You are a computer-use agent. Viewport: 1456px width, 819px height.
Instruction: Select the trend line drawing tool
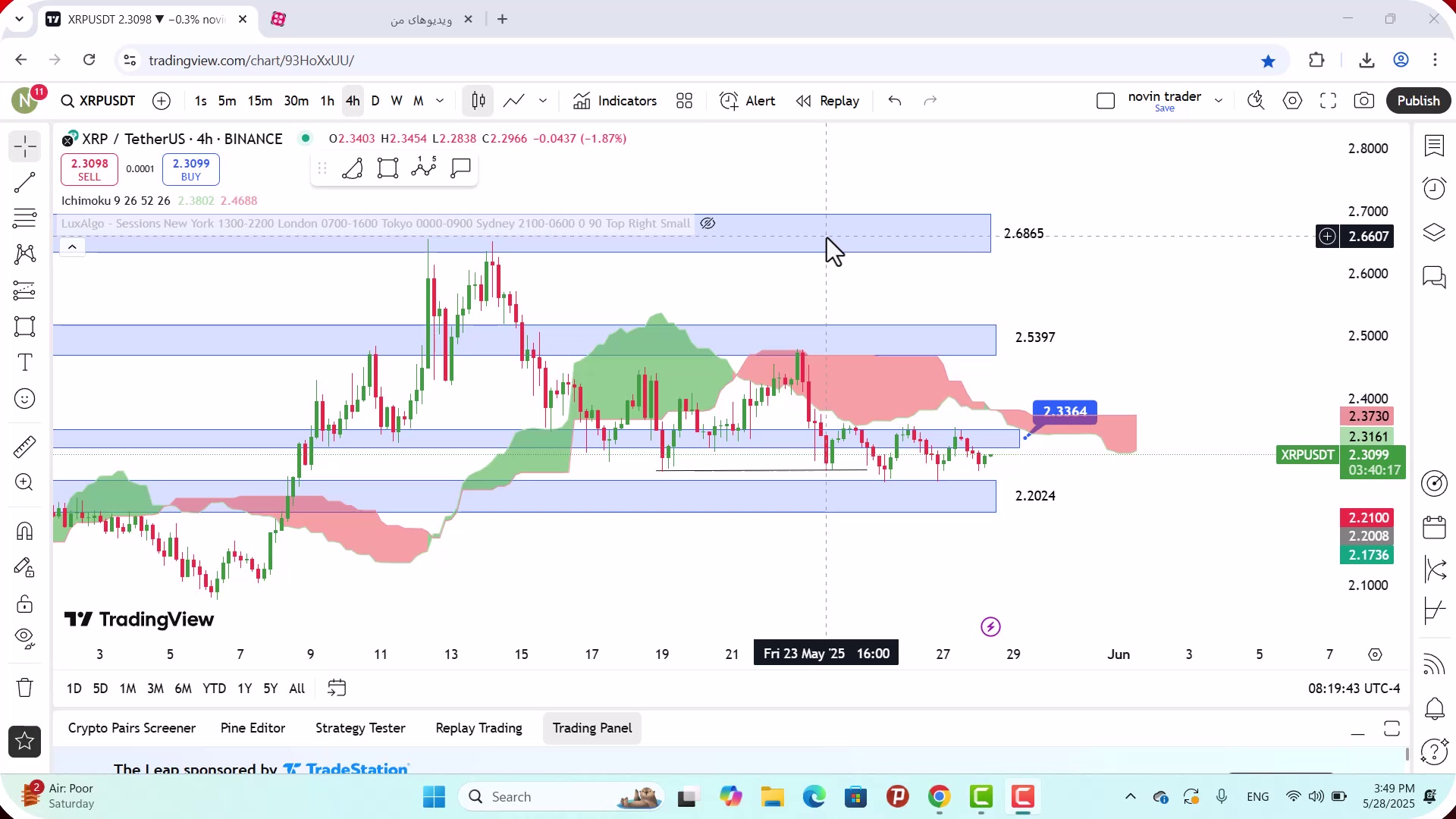point(24,182)
